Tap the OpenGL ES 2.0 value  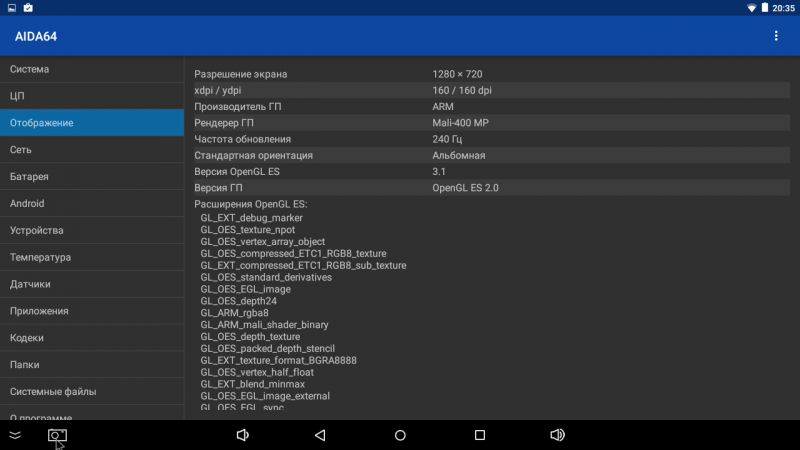coord(465,188)
